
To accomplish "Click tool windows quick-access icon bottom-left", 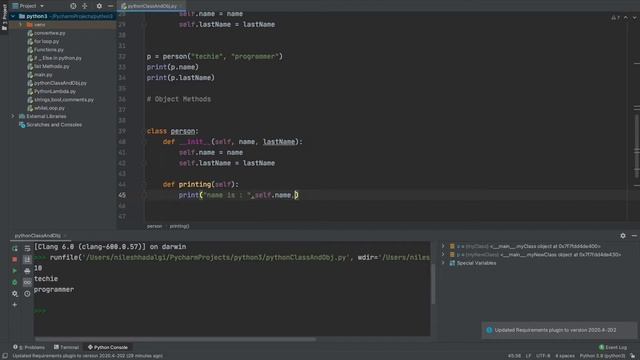I will pyautogui.click(x=4, y=356).
